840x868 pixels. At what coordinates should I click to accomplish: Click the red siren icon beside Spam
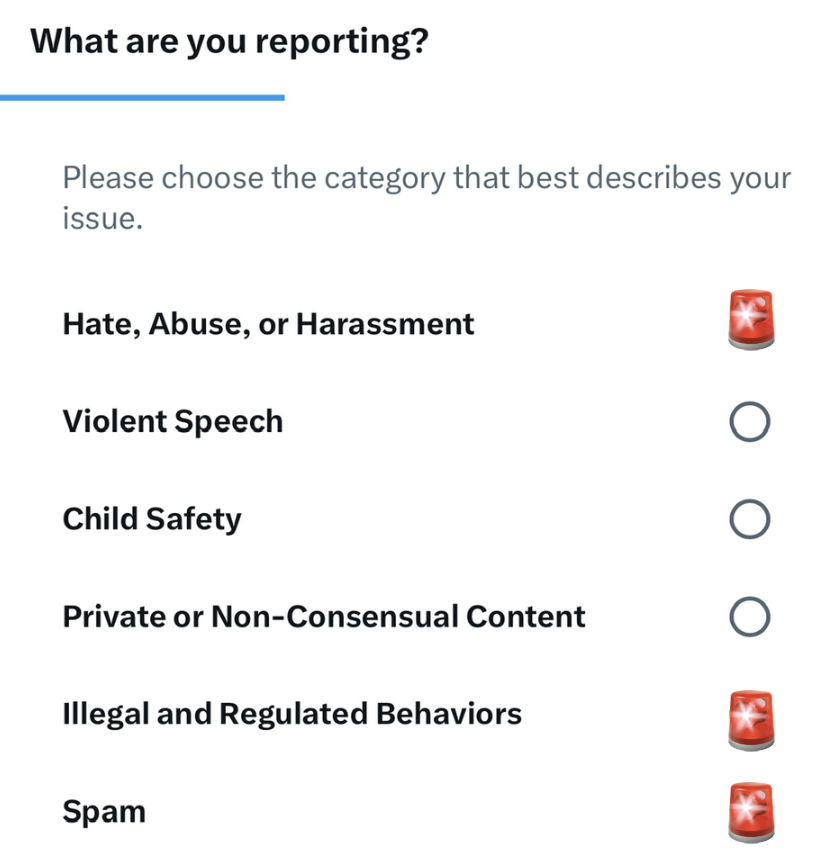pyautogui.click(x=751, y=812)
